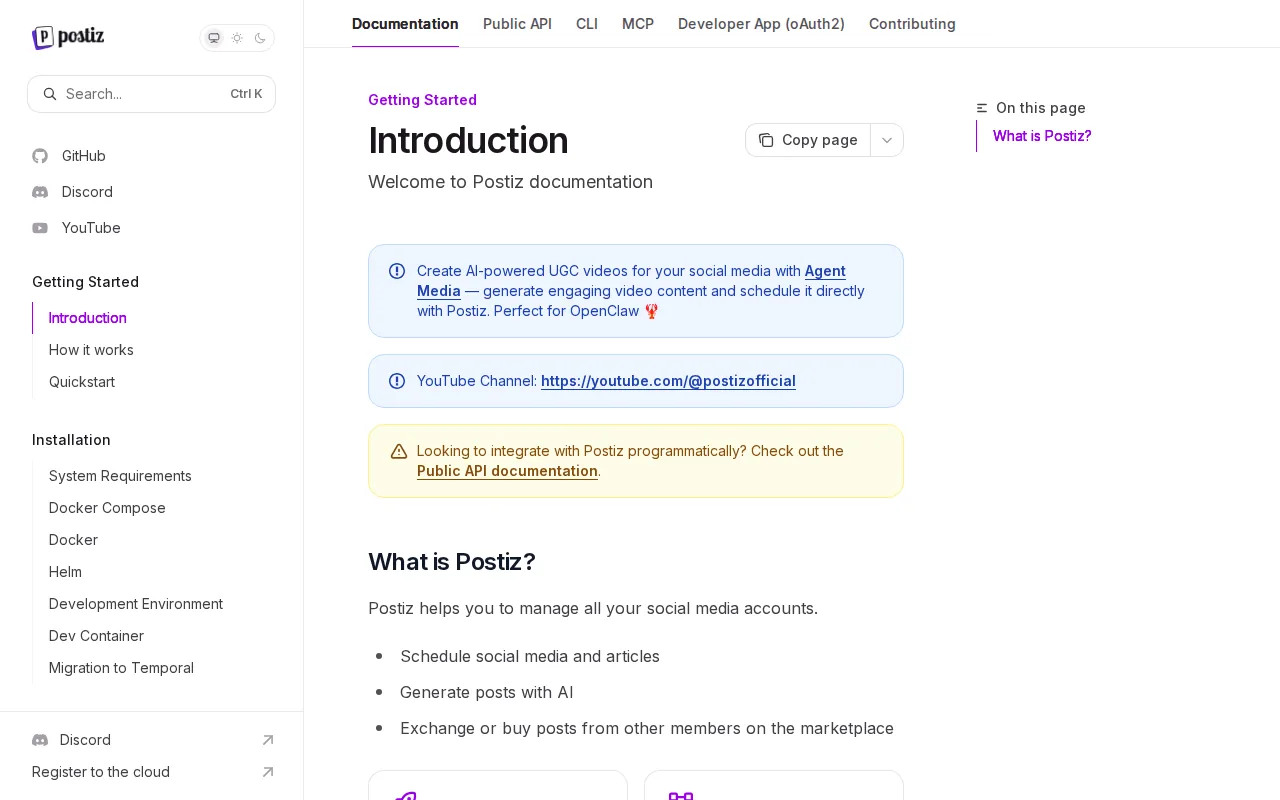Click the marketplace 'Exchange or buy posts' bullet
Viewport: 1280px width, 800px height.
point(647,728)
